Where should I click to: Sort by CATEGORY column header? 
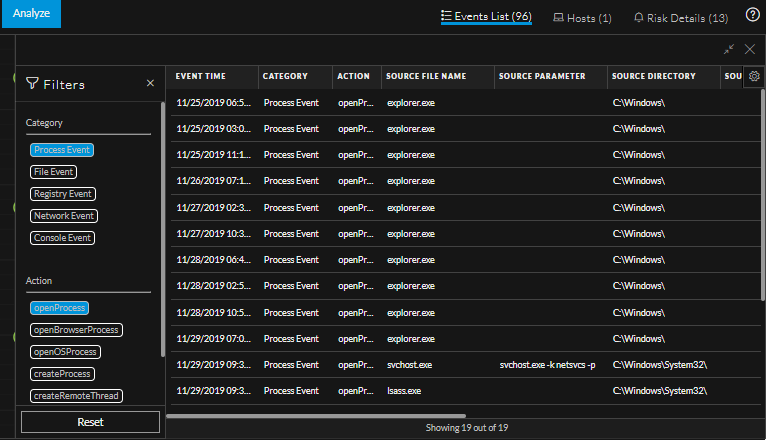tap(285, 76)
